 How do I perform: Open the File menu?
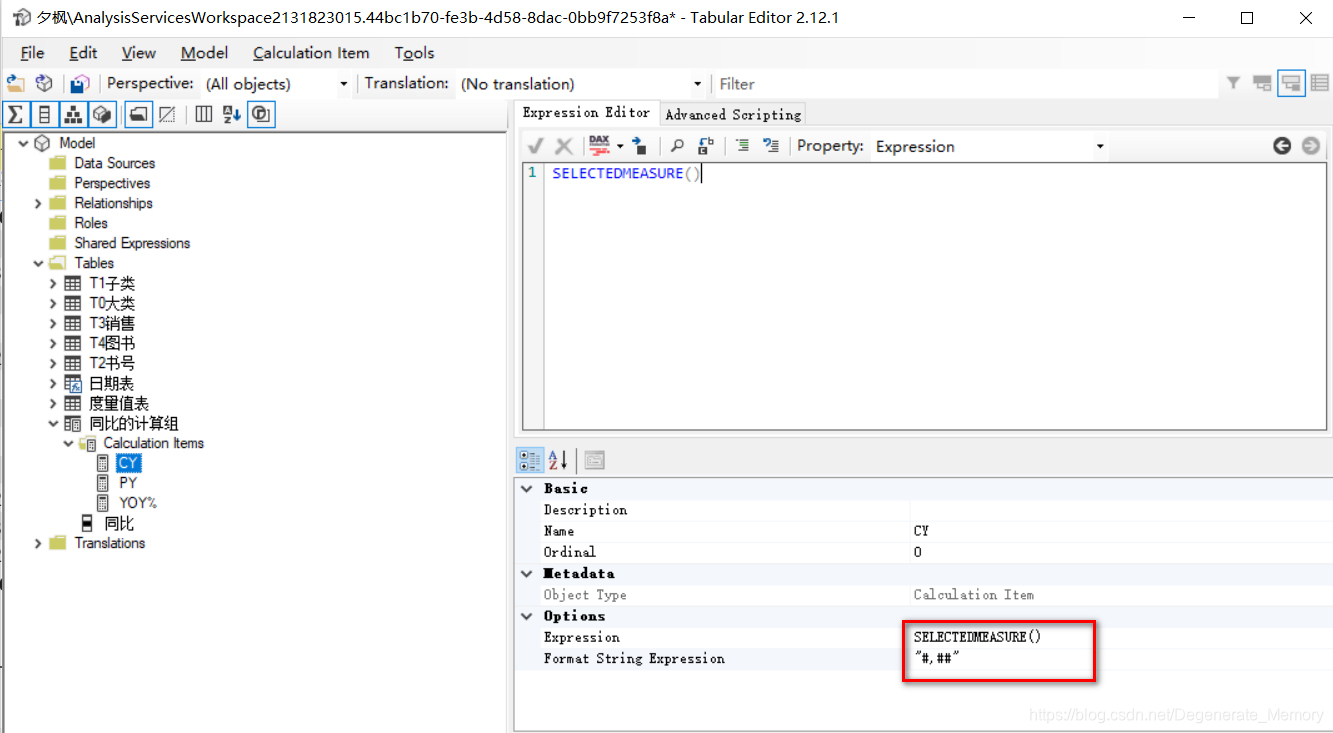[x=32, y=53]
